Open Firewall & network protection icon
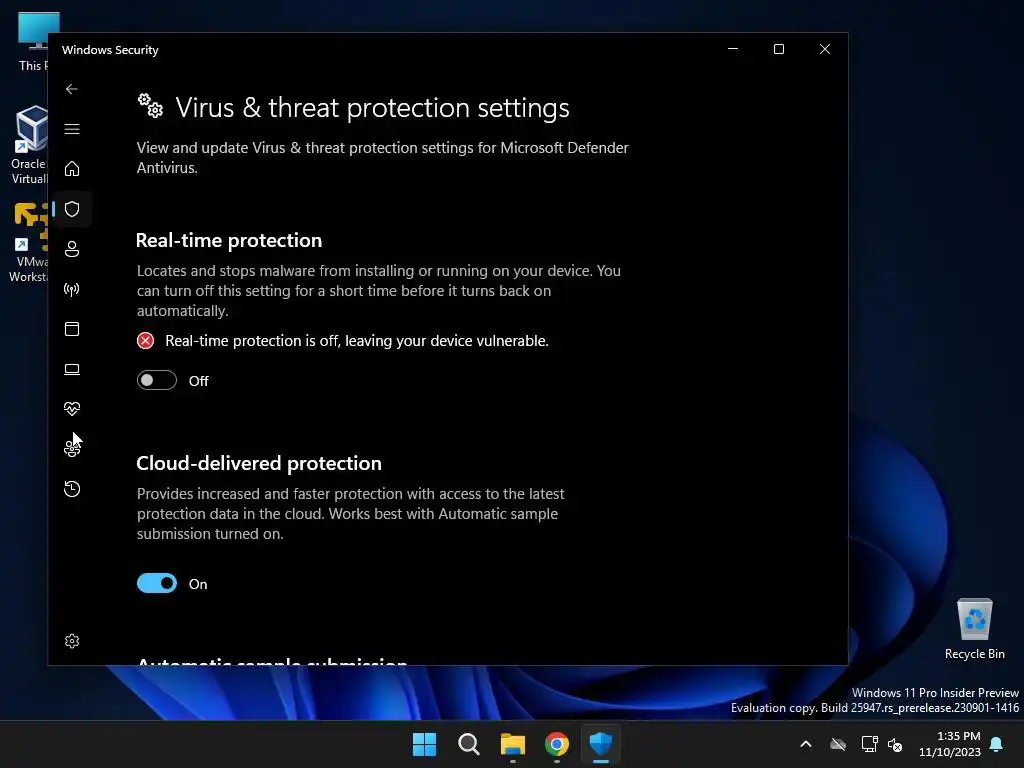 (72, 289)
